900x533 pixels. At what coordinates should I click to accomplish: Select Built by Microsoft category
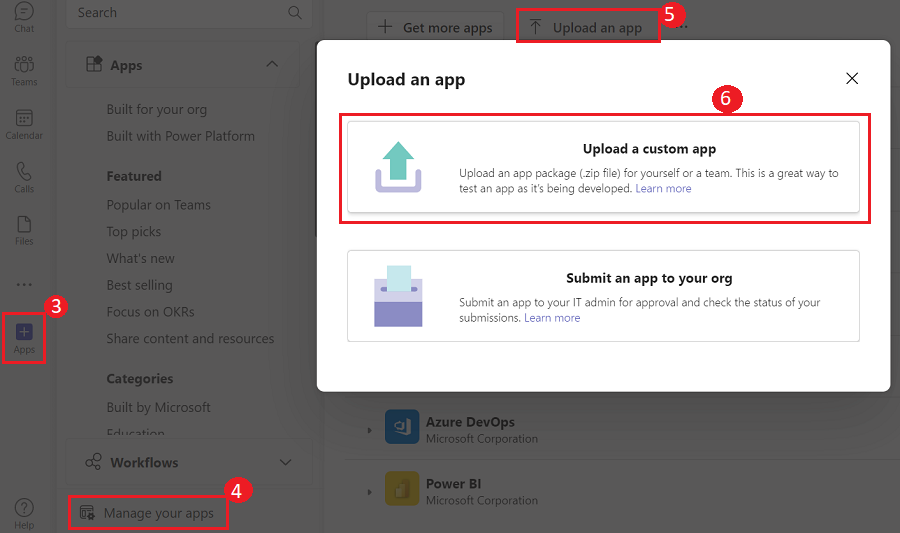coord(158,407)
